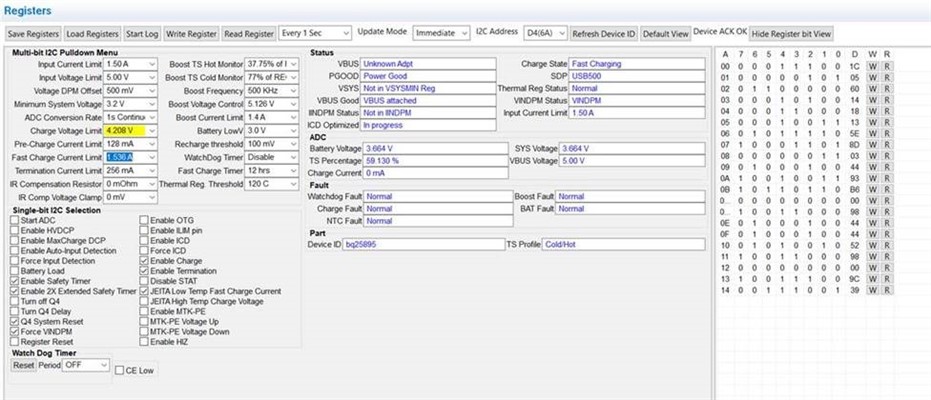931x400 pixels.
Task: Open the Minimum System Voltage dropdown
Action: (130, 104)
